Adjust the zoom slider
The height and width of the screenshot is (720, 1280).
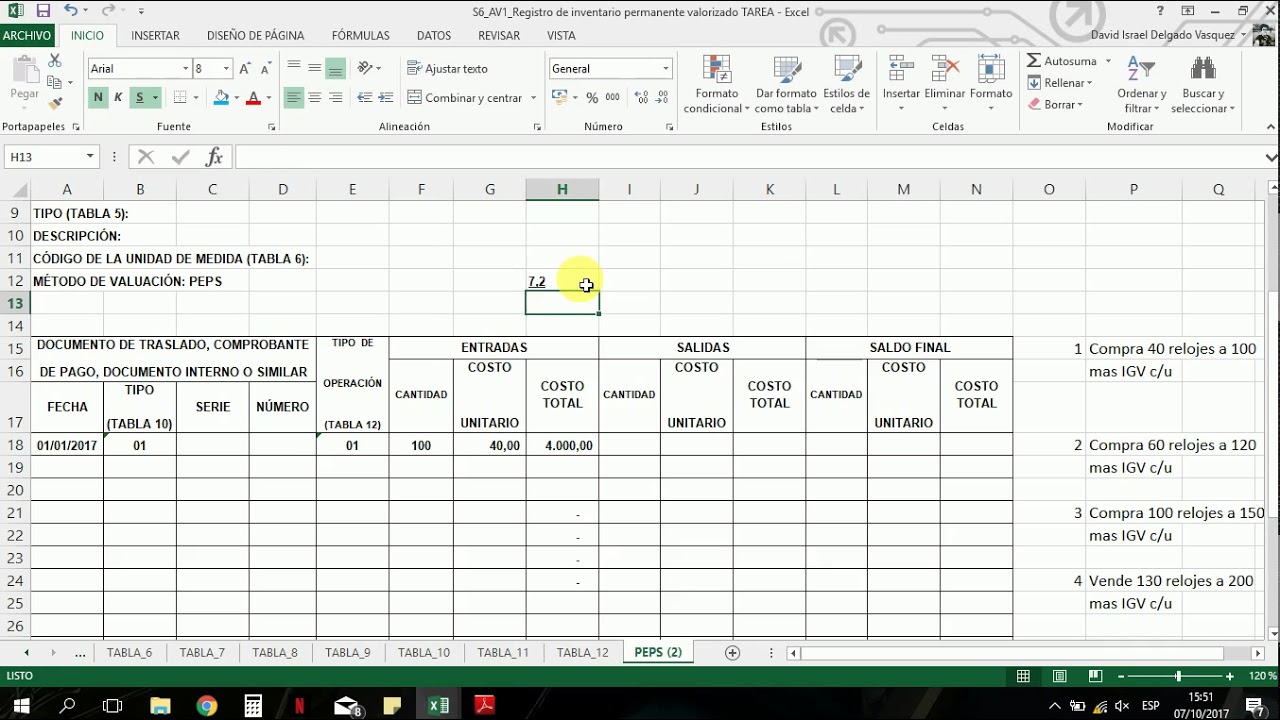coord(1177,677)
